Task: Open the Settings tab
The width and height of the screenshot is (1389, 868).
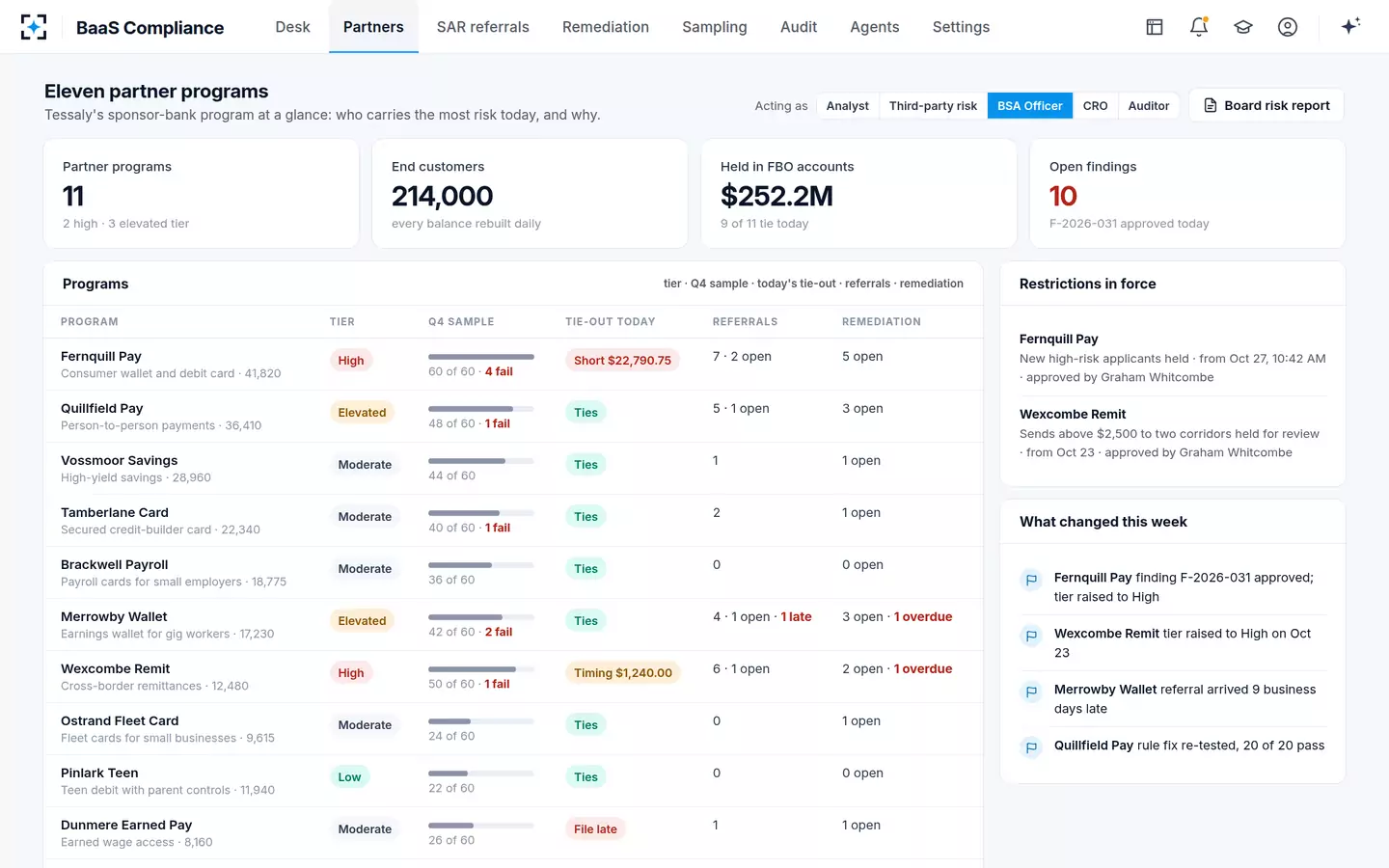Action: point(961,27)
